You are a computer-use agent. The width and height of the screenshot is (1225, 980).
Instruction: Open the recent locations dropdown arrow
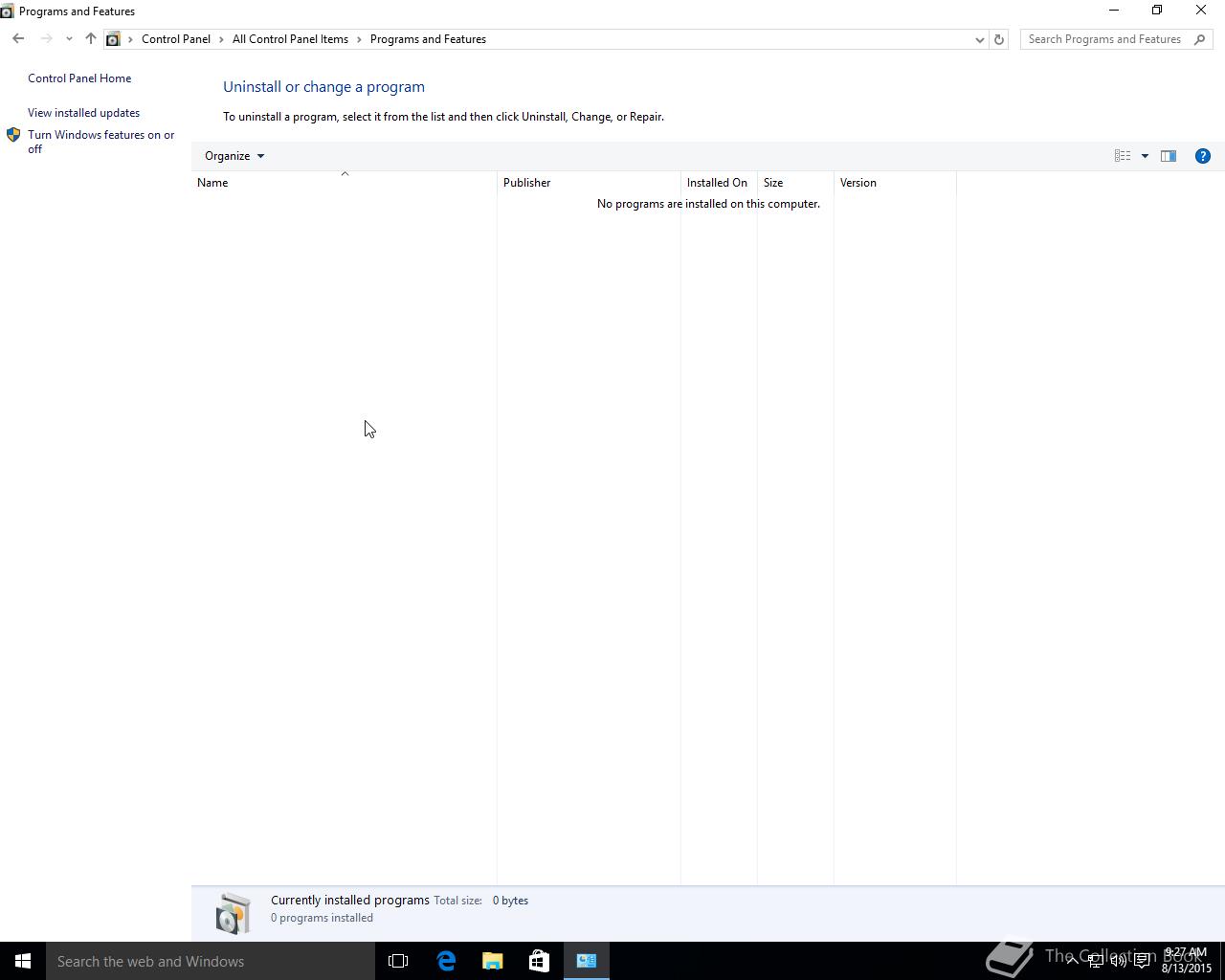click(x=69, y=39)
